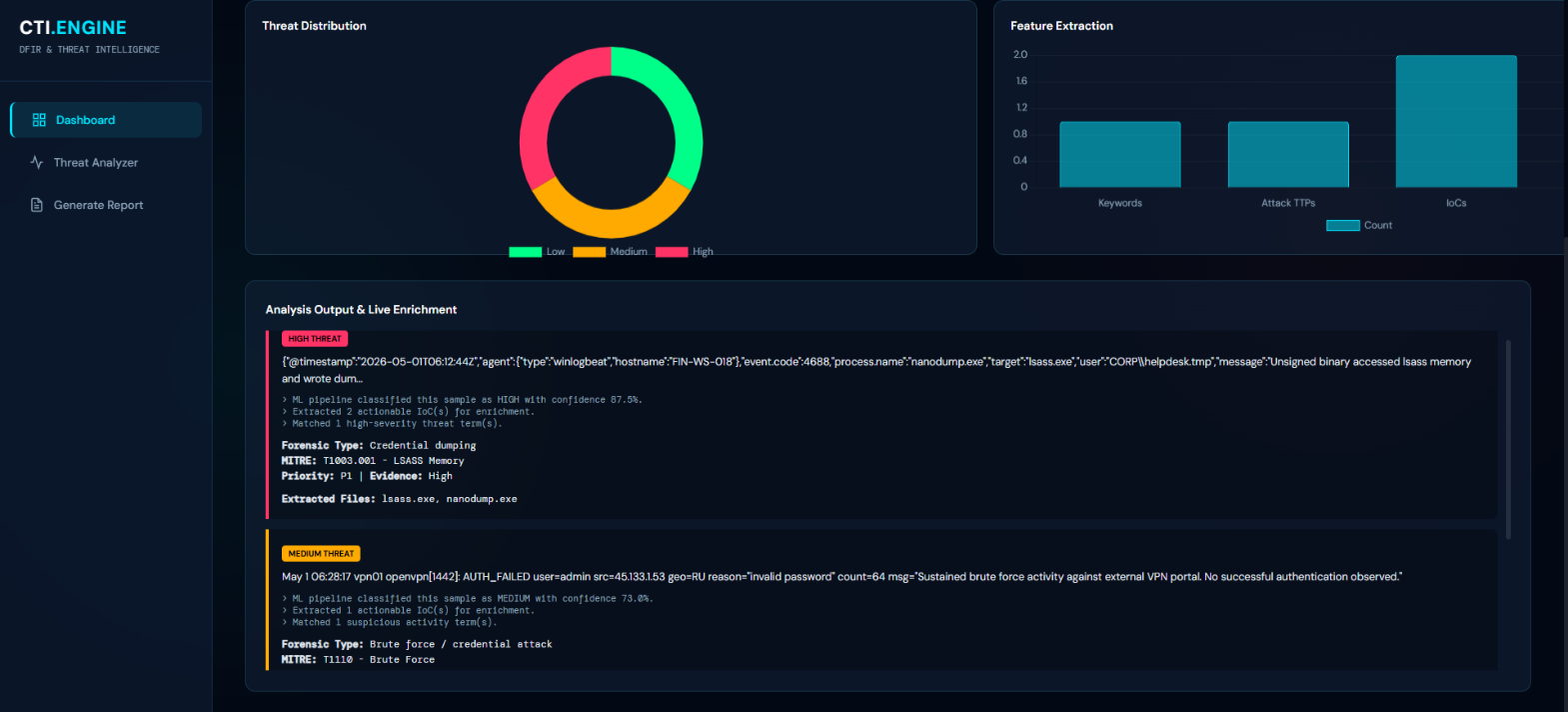Open the Threat Analyzer page

click(x=106, y=162)
